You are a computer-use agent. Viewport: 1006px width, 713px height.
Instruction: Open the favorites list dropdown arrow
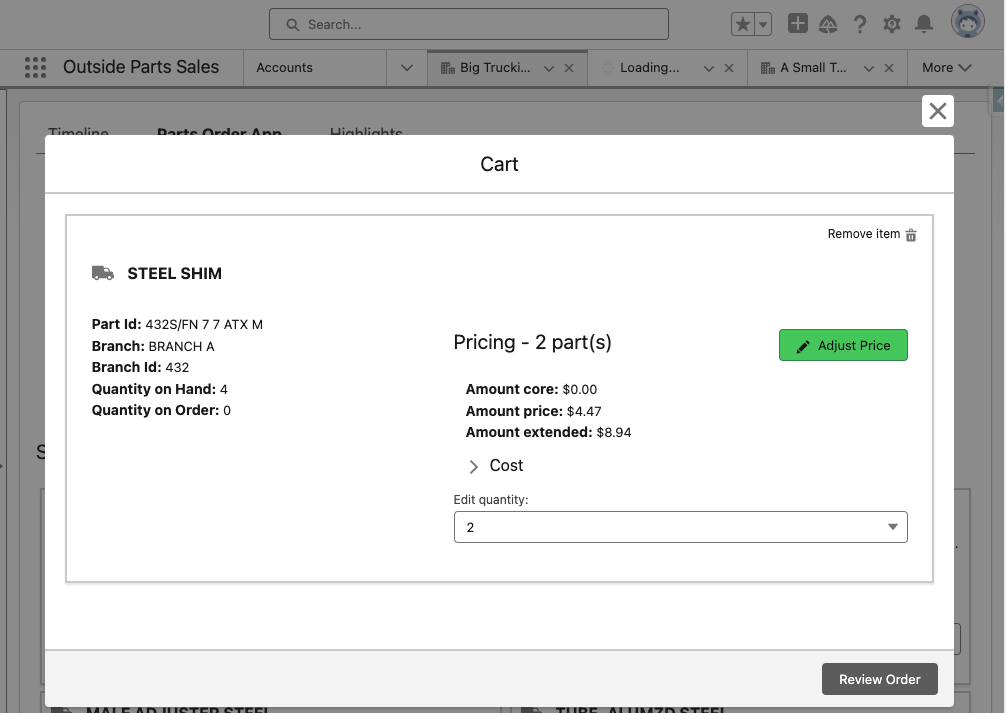pos(763,24)
